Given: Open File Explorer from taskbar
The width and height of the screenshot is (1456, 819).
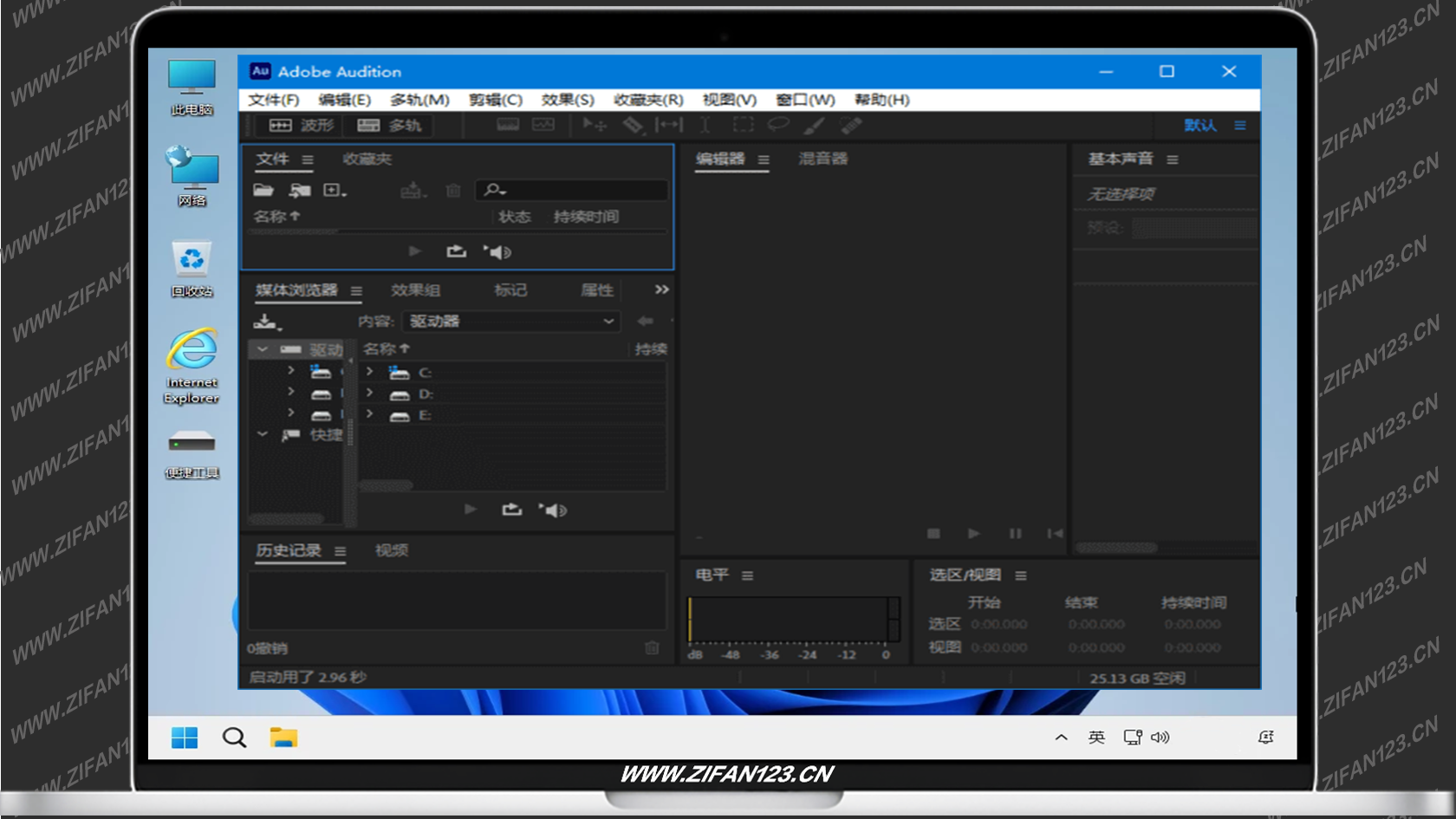Looking at the screenshot, I should pyautogui.click(x=283, y=738).
